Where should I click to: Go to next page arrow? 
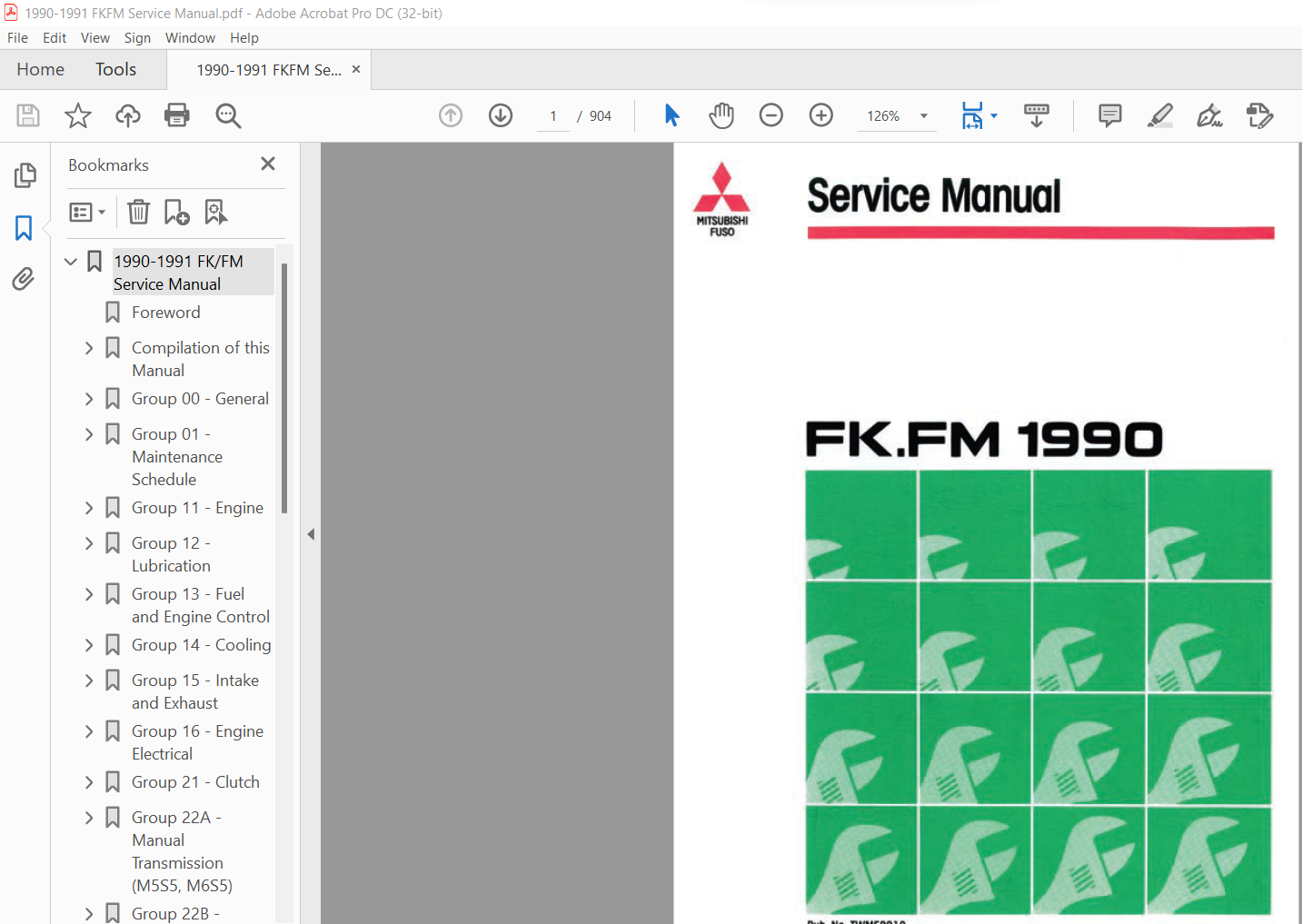point(501,115)
